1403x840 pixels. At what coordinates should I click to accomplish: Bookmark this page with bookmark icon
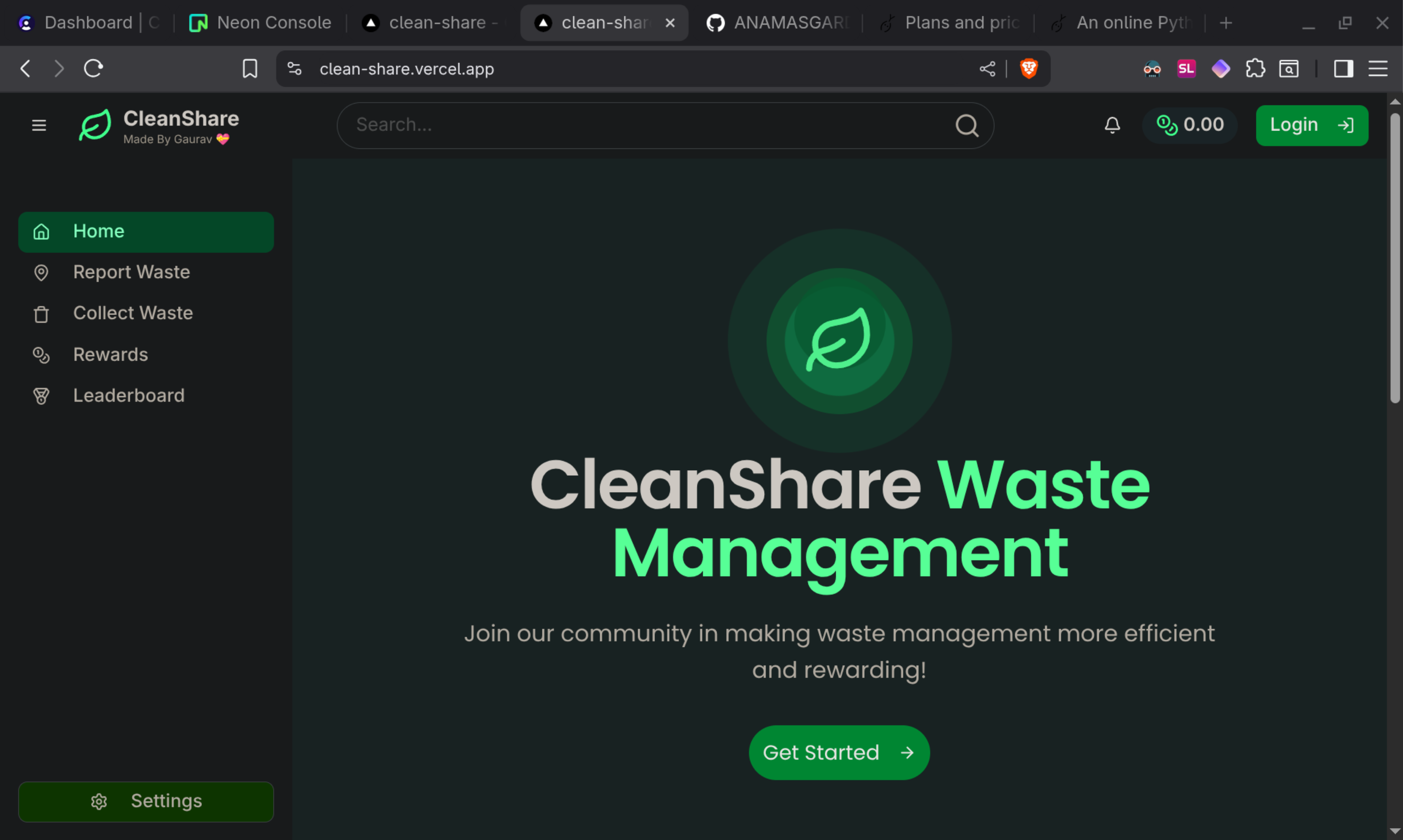250,68
